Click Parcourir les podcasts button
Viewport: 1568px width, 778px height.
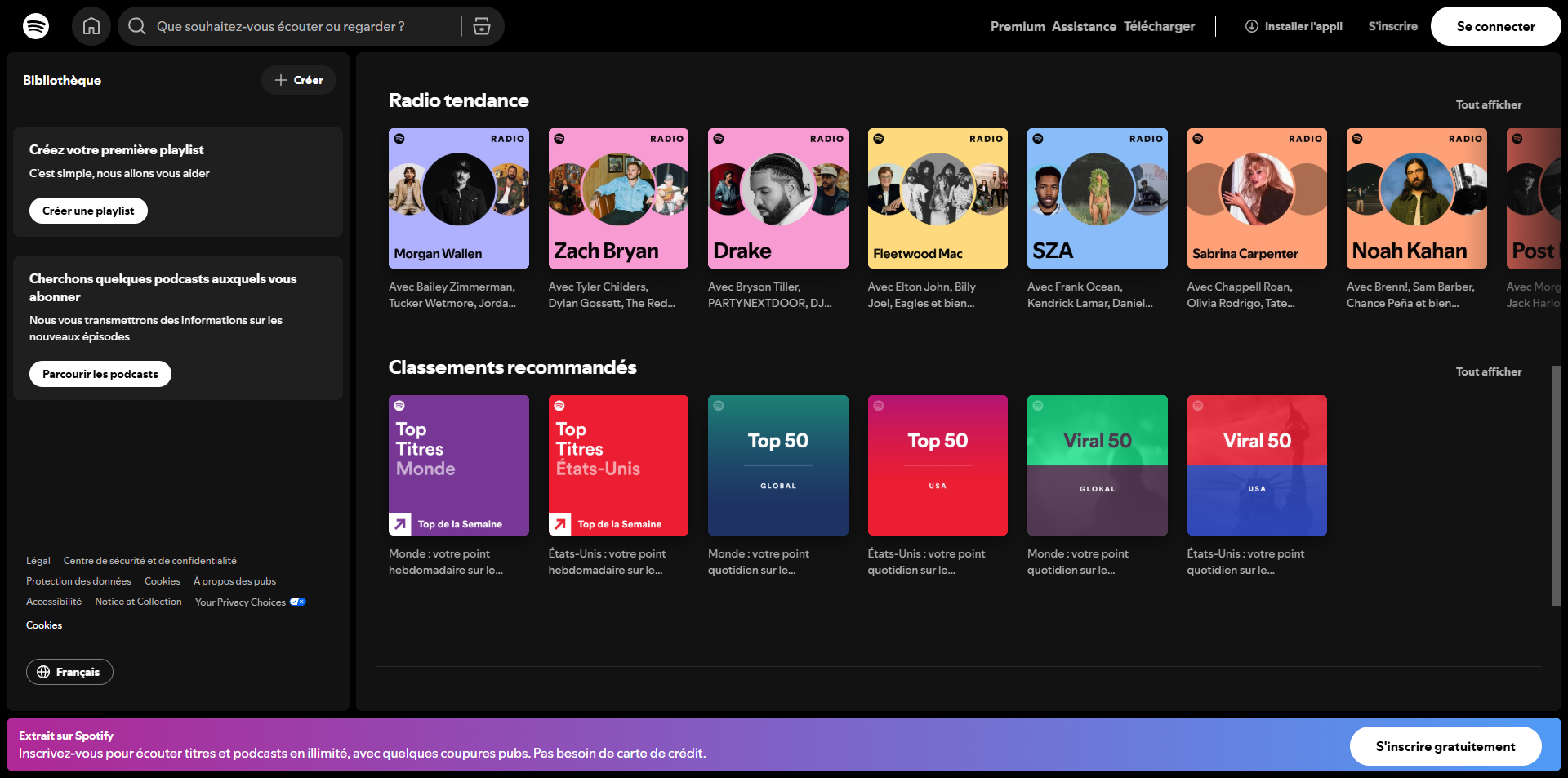[x=100, y=374]
